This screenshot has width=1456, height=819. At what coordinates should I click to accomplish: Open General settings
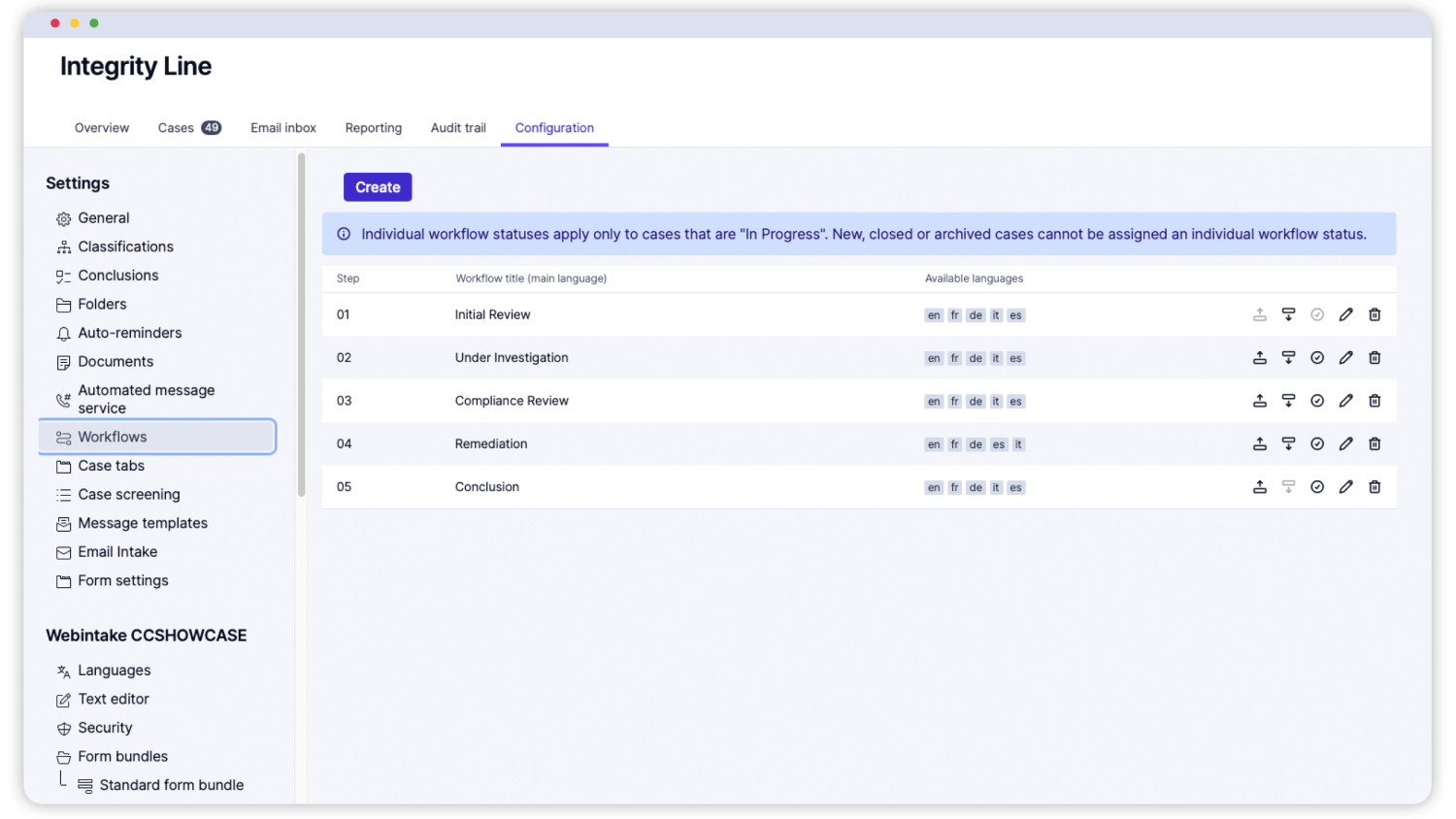(x=104, y=218)
